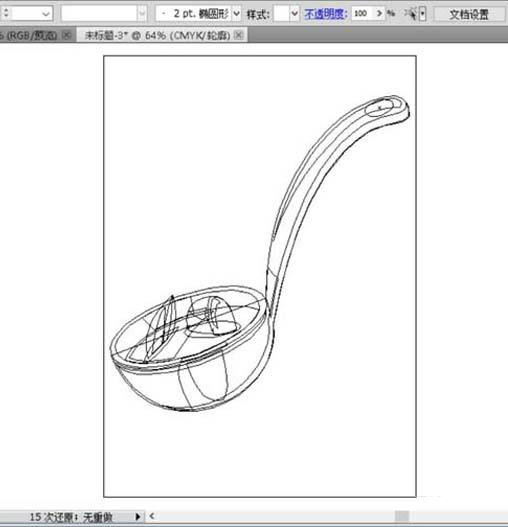Click the select similar objects icon
This screenshot has height=527, width=508.
411,13
